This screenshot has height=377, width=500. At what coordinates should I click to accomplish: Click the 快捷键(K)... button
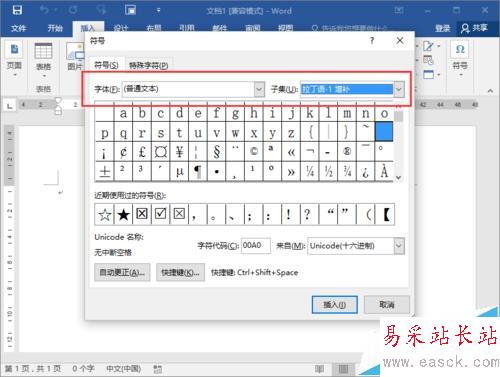coord(180,272)
